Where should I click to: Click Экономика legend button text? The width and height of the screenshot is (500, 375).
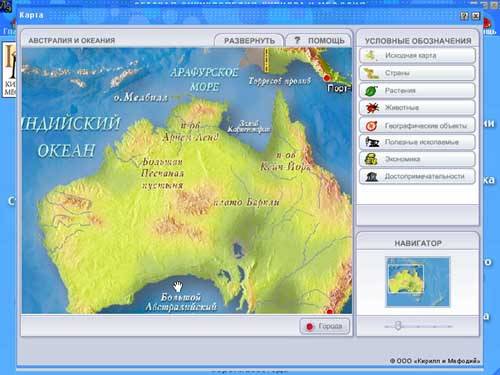tap(402, 159)
